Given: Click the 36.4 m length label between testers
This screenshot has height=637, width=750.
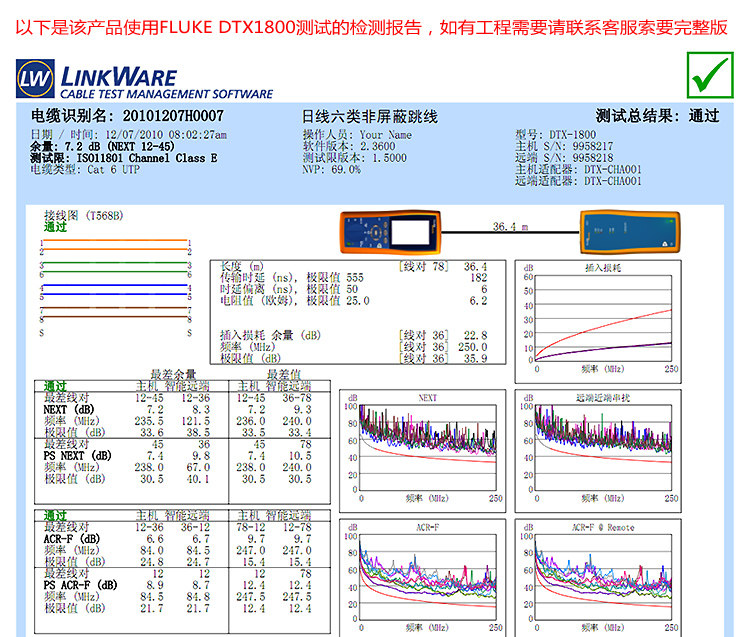Looking at the screenshot, I should [510, 227].
